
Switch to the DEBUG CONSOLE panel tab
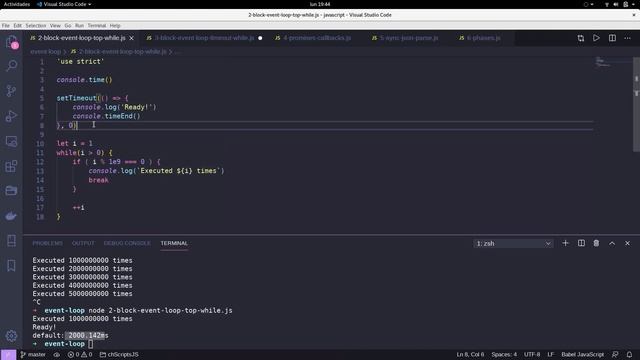click(x=127, y=243)
